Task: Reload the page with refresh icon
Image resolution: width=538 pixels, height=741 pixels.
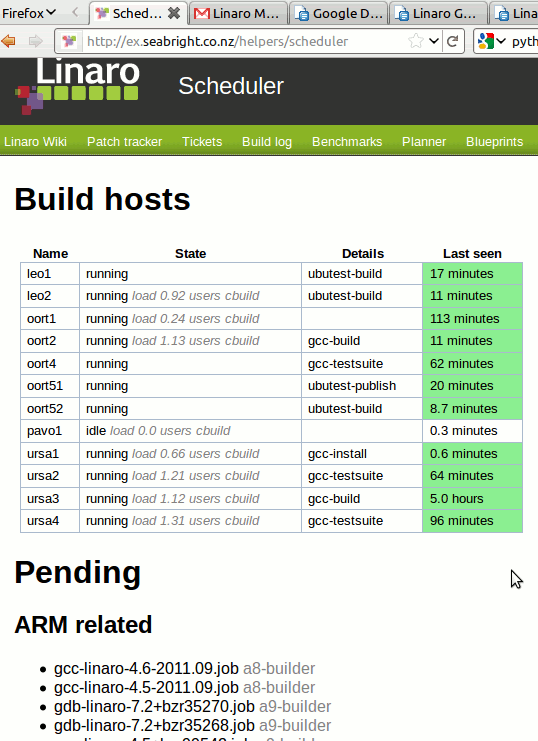Action: 452,41
